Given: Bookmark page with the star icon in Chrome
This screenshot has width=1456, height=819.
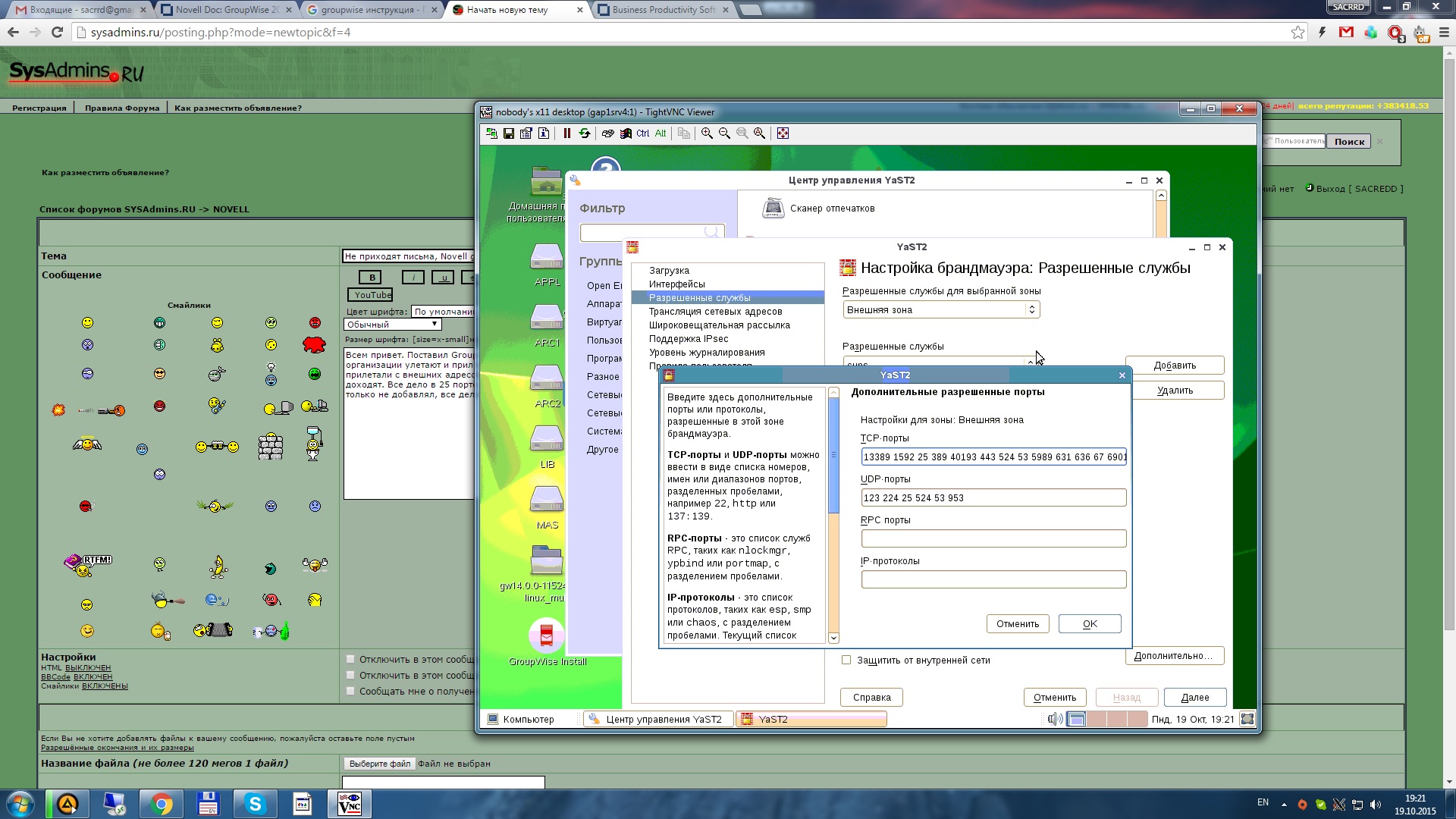Looking at the screenshot, I should point(1298,33).
